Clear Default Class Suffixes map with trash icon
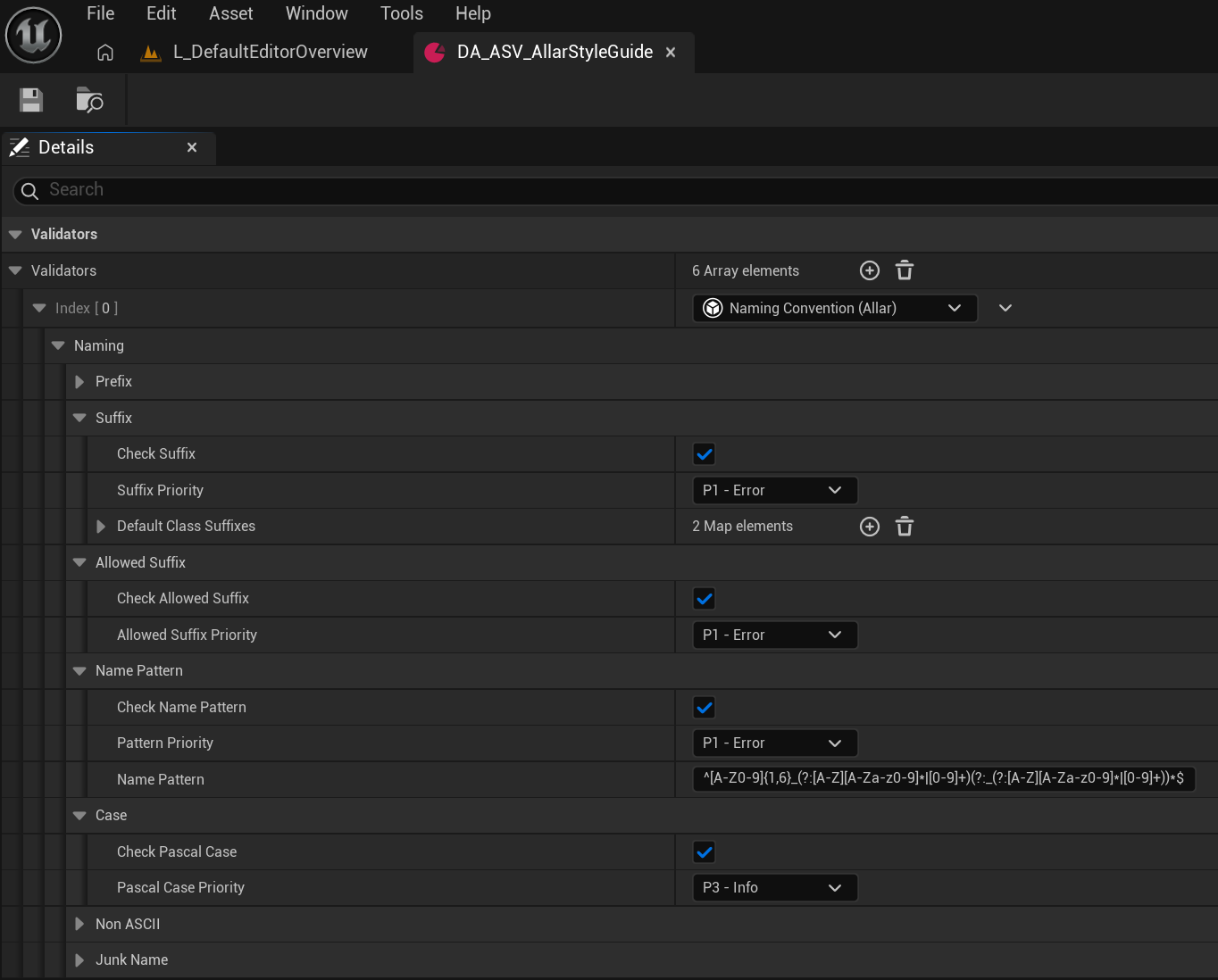 (x=905, y=527)
